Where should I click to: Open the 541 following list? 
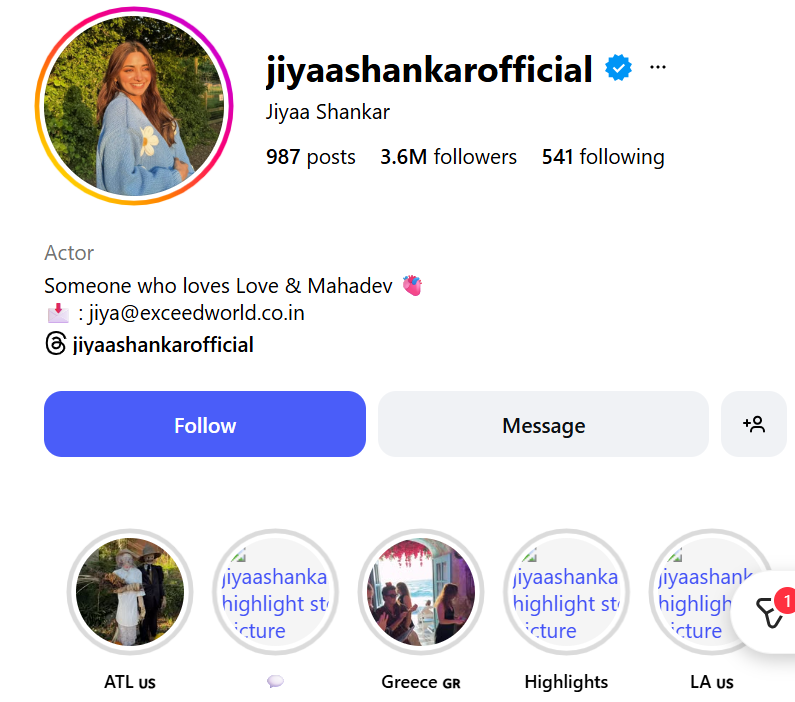click(603, 157)
